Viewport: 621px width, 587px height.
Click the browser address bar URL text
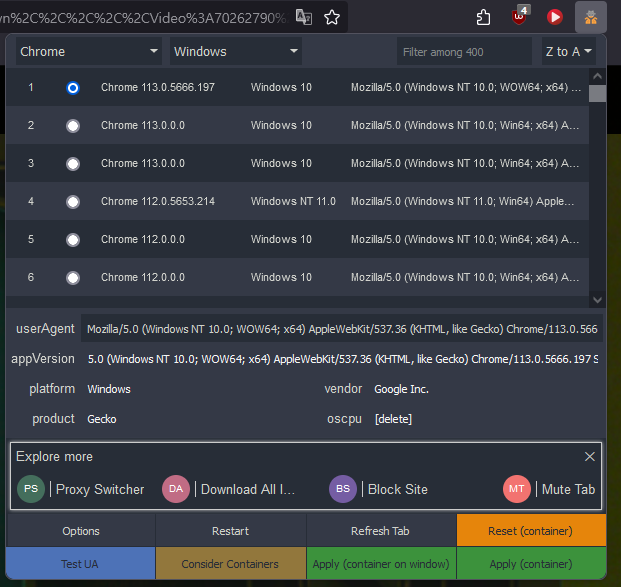[x=144, y=18]
